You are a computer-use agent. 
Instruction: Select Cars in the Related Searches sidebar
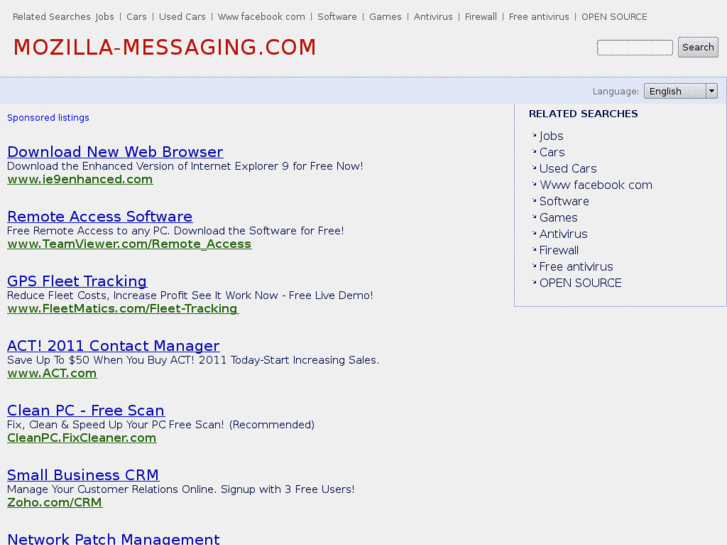(x=552, y=152)
